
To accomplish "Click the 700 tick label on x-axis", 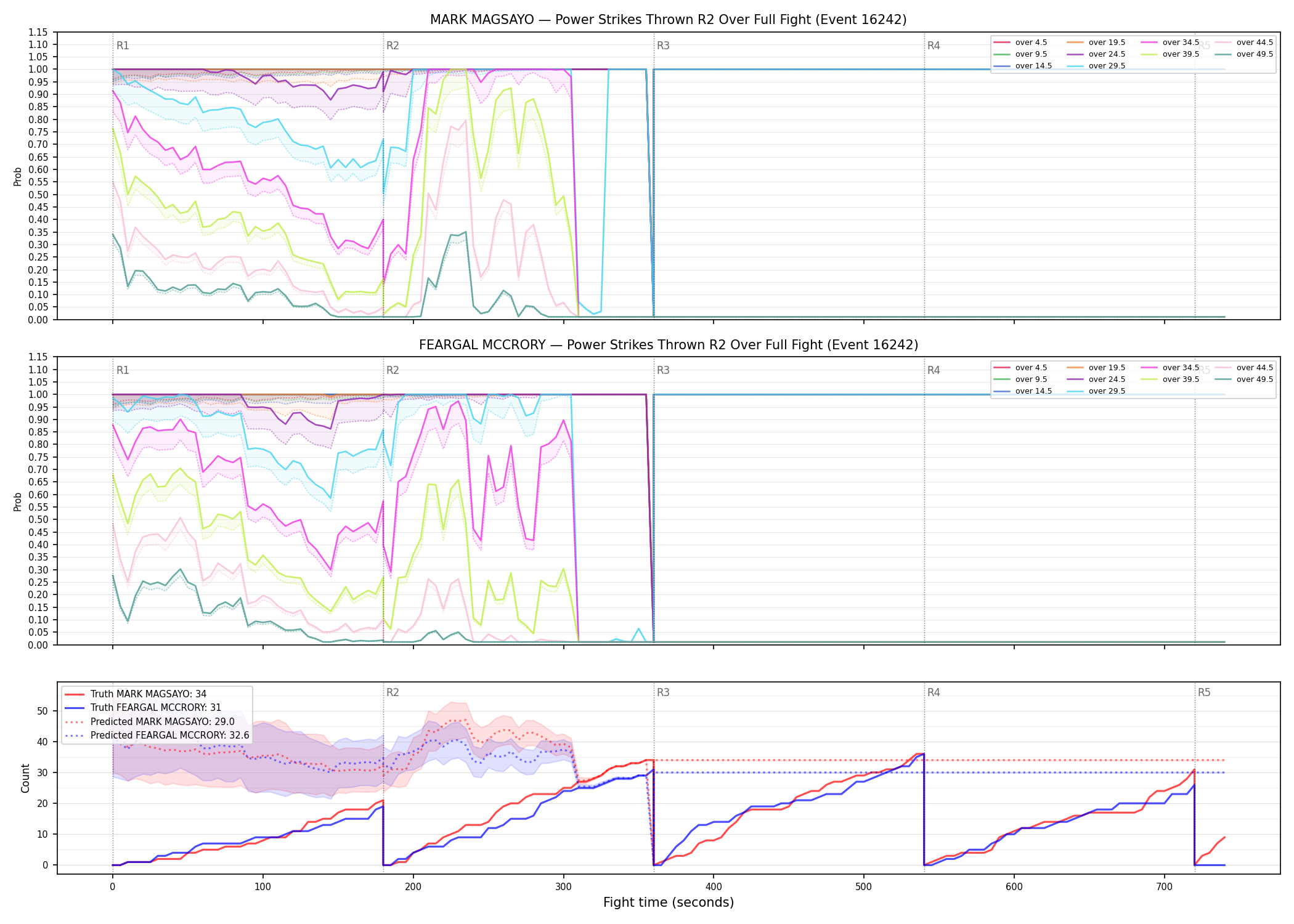I will click(1165, 887).
